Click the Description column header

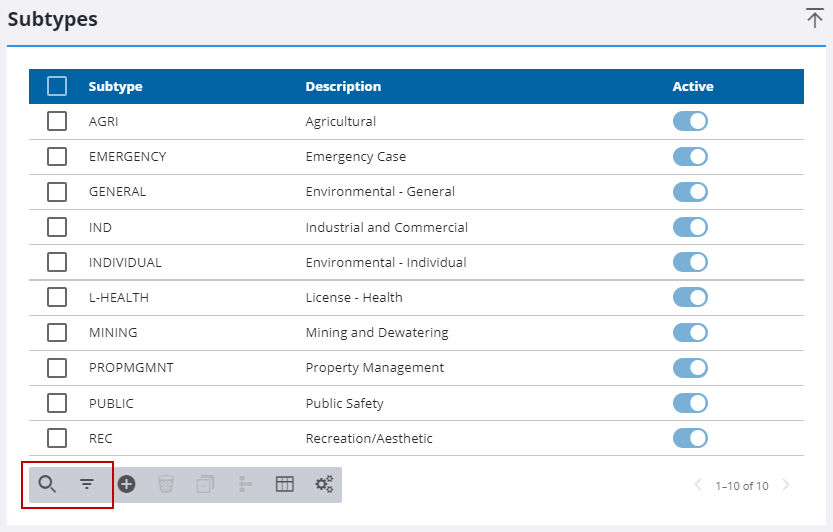343,87
